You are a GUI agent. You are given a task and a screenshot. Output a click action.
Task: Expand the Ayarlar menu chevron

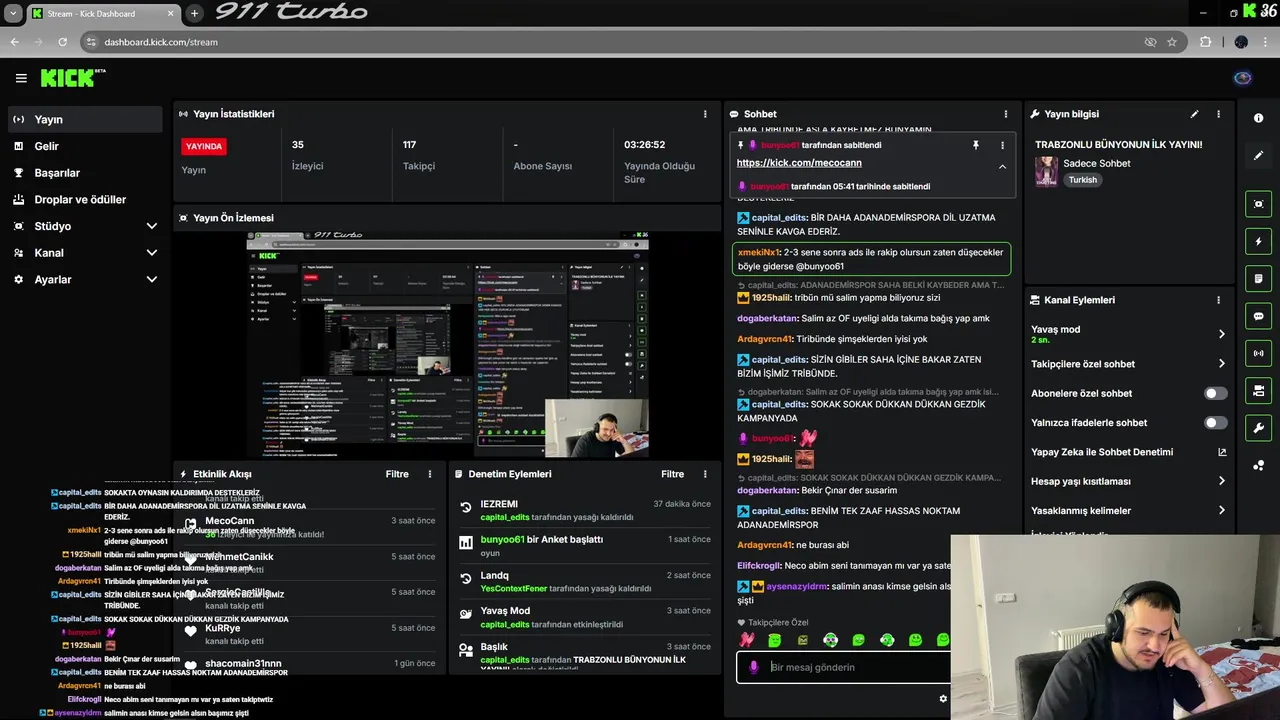point(151,280)
